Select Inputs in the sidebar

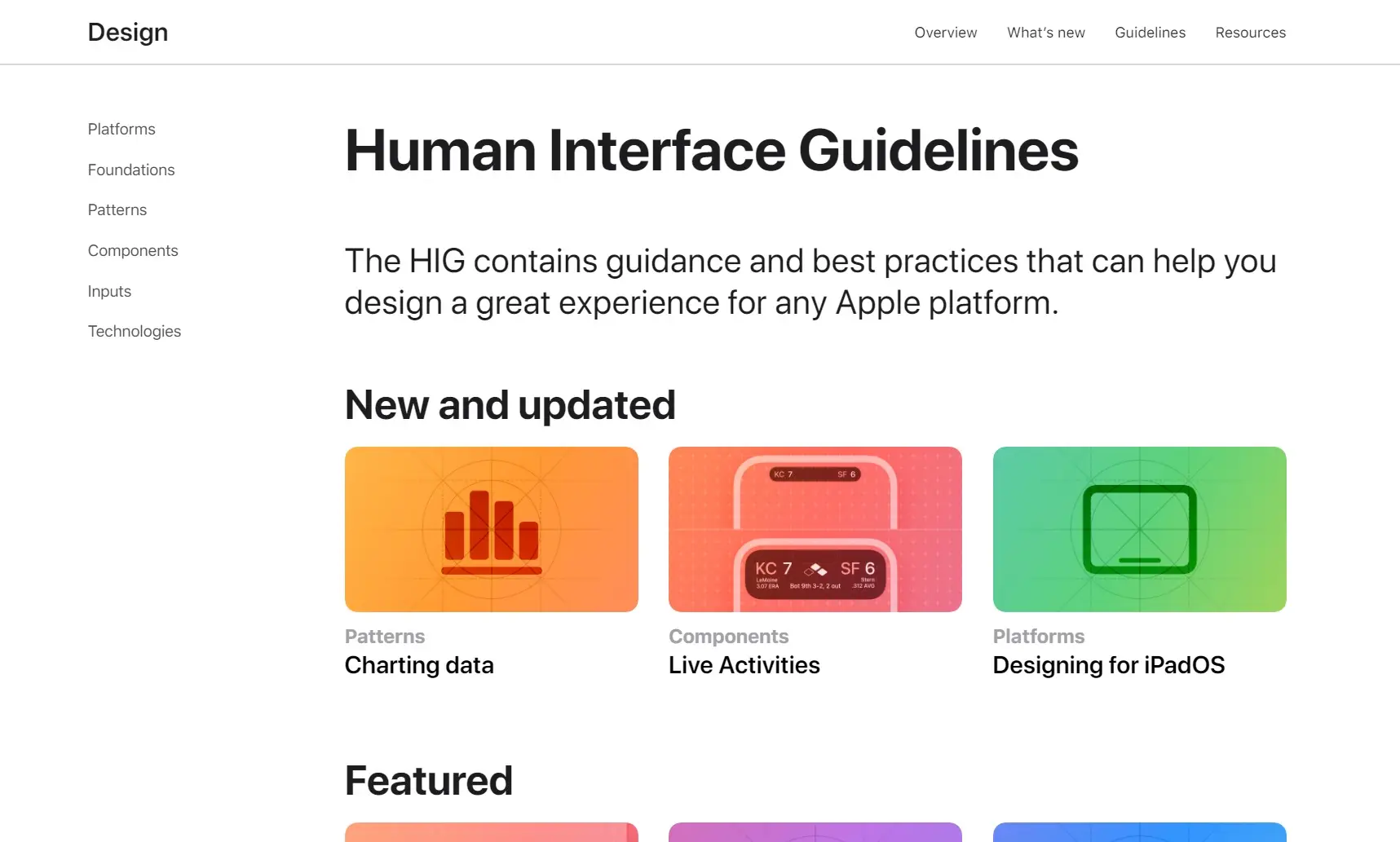109,291
